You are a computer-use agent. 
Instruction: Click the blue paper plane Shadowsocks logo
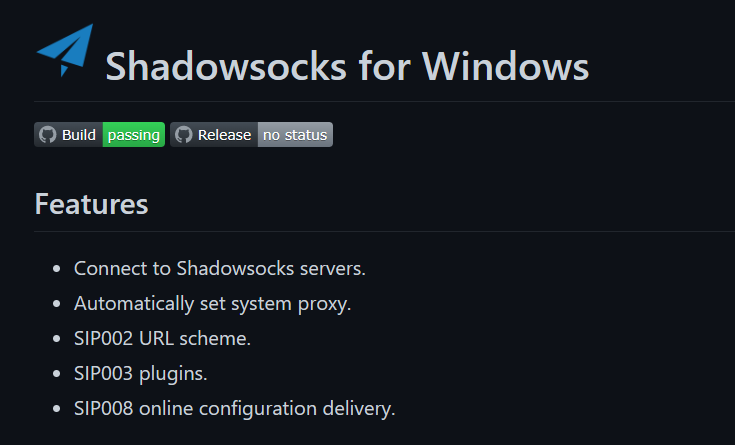pyautogui.click(x=65, y=50)
